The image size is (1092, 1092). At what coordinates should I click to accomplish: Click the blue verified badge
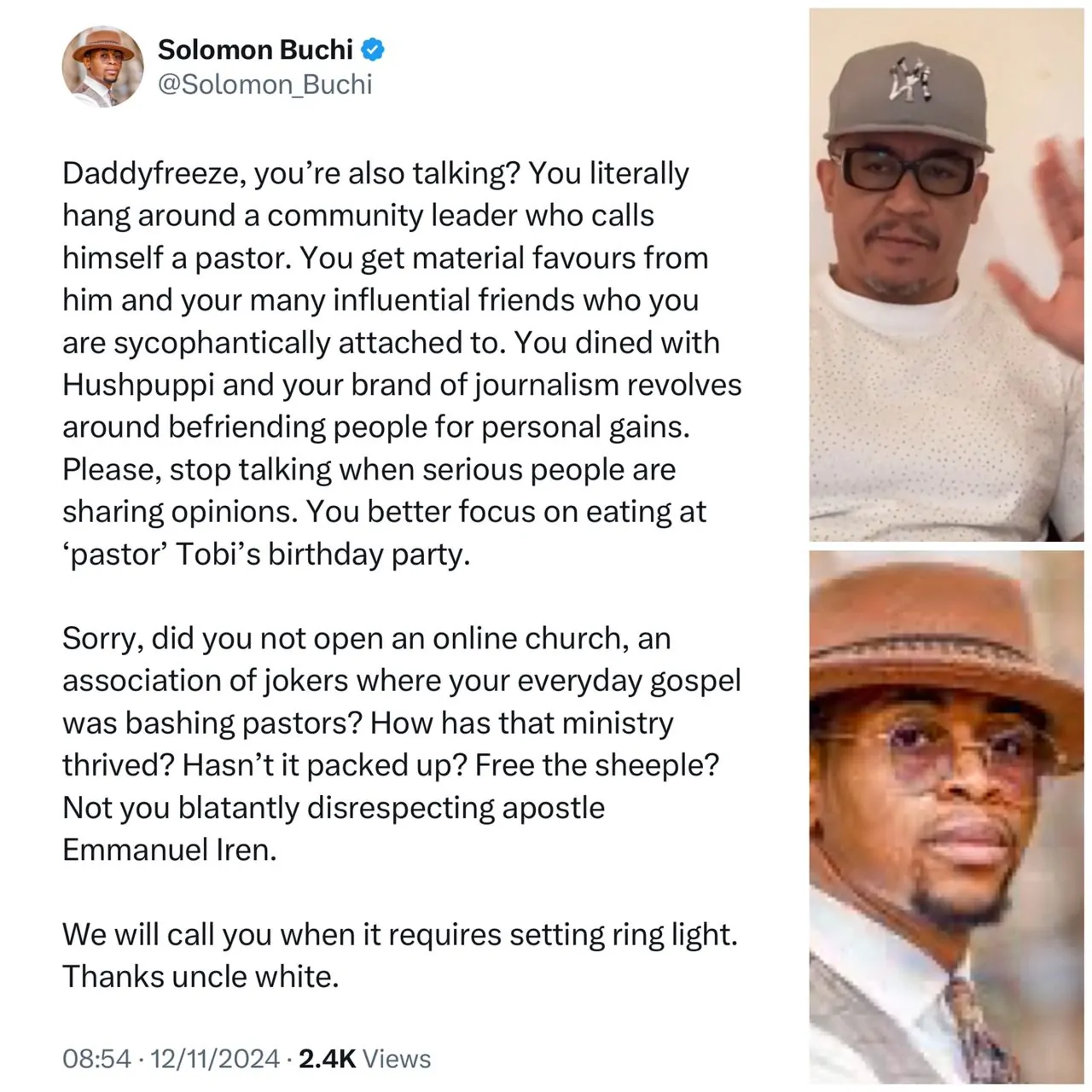[x=373, y=49]
